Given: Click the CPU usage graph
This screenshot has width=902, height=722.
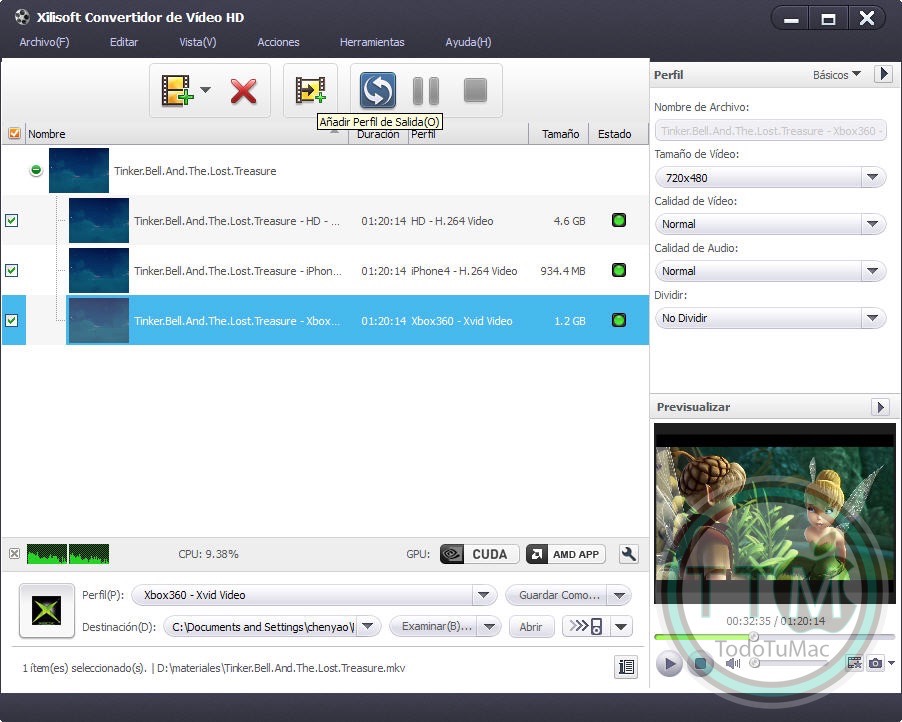Looking at the screenshot, I should [68, 553].
